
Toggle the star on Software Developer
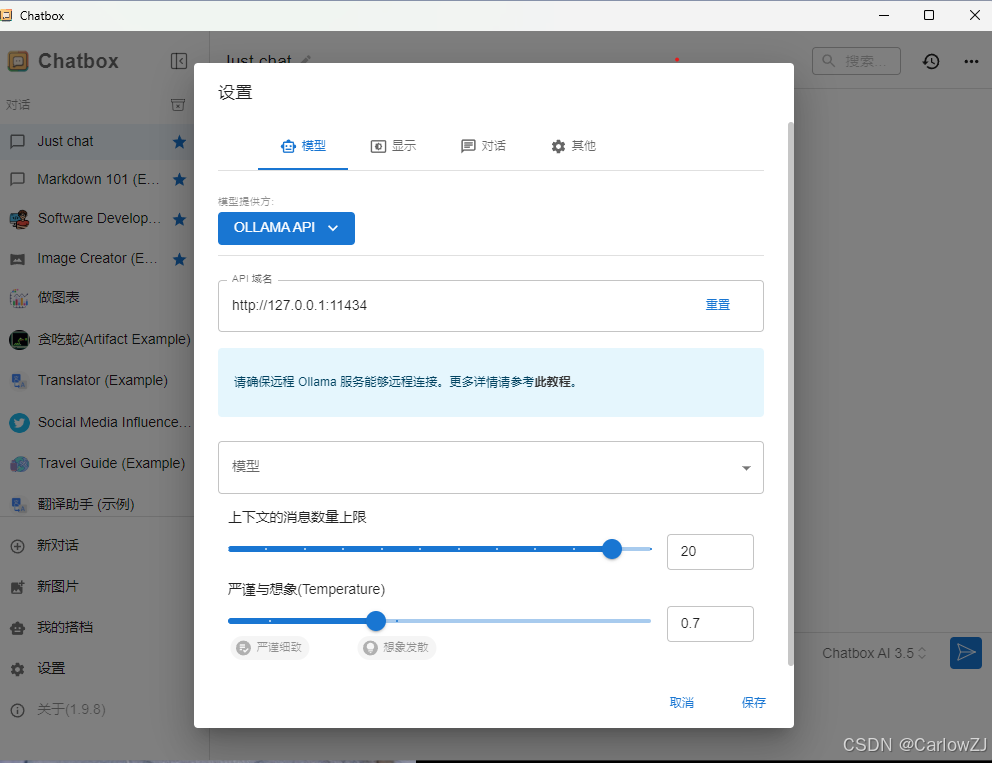pos(180,220)
